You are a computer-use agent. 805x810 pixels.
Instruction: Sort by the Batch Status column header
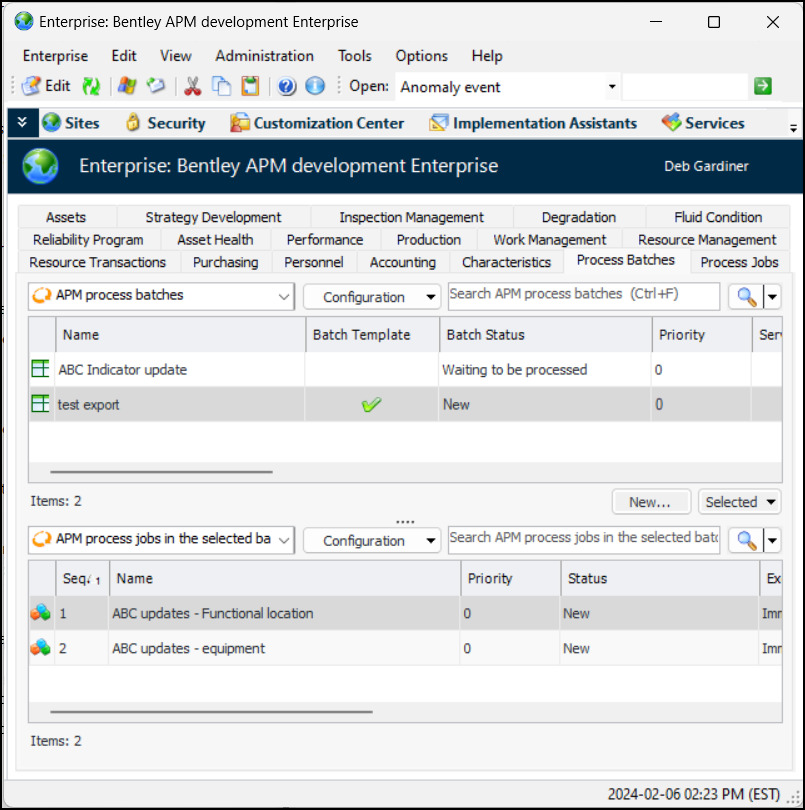coord(545,335)
